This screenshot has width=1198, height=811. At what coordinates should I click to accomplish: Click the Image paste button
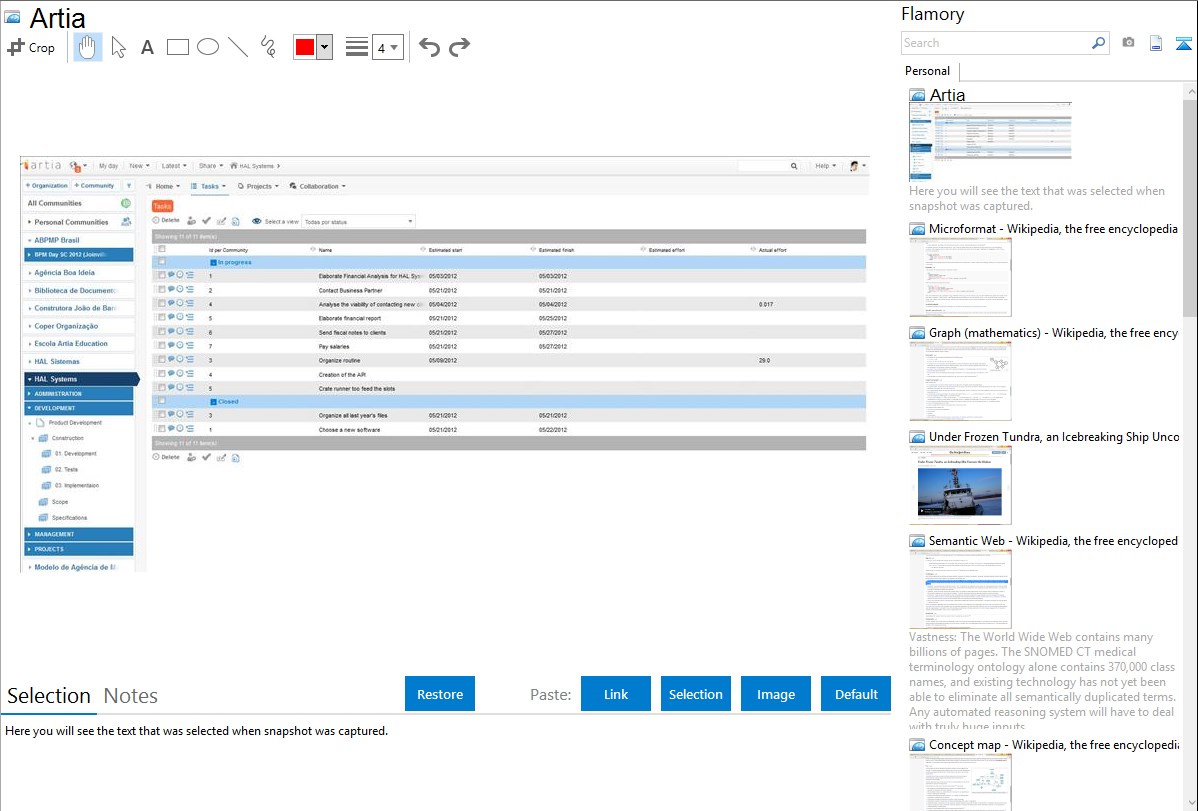click(776, 694)
